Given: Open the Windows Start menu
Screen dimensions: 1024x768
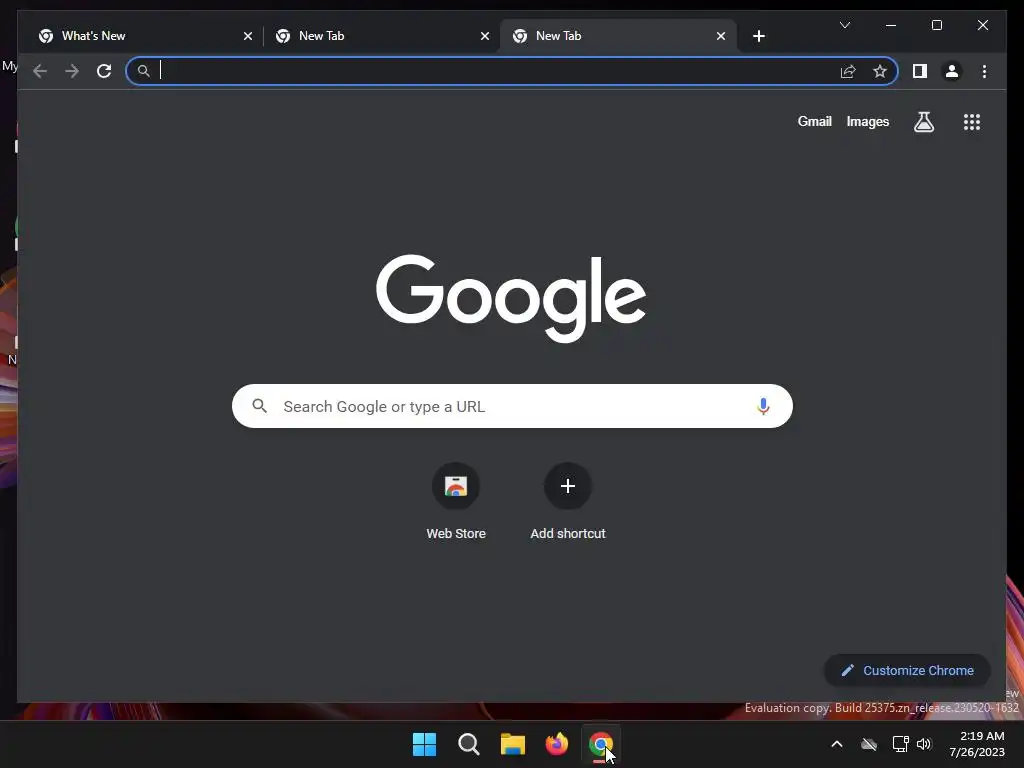Looking at the screenshot, I should click(x=424, y=744).
